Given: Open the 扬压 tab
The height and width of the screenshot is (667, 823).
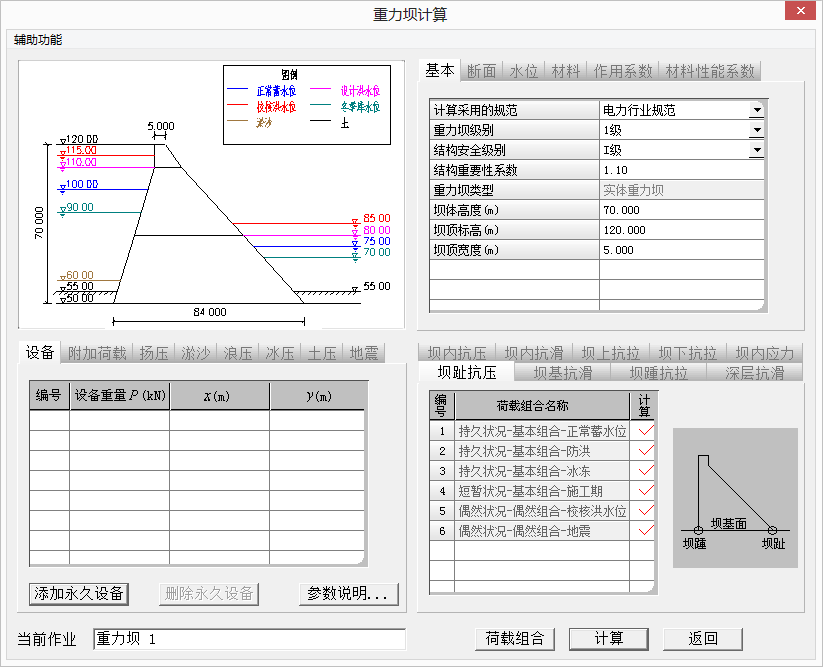Looking at the screenshot, I should click(153, 353).
